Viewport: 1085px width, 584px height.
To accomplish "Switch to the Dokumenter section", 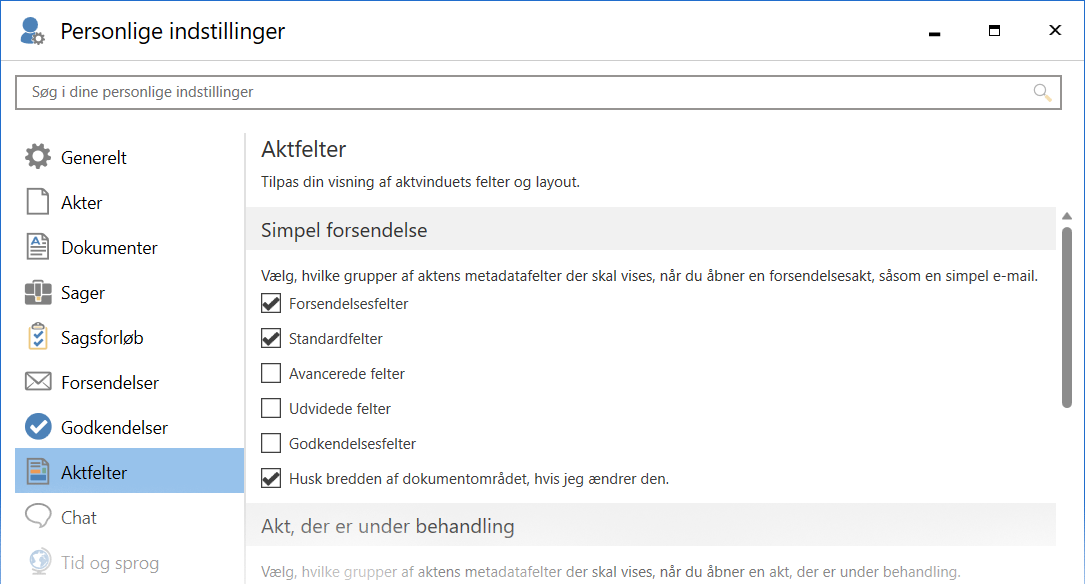I will [x=129, y=247].
